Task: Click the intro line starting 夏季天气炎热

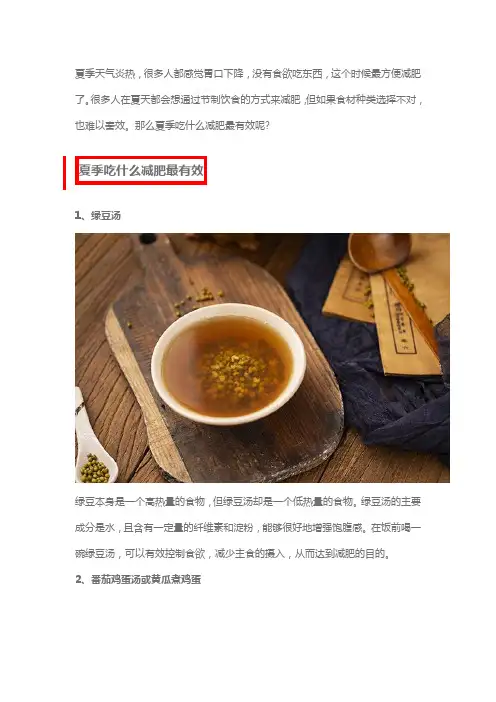Action: tap(248, 73)
